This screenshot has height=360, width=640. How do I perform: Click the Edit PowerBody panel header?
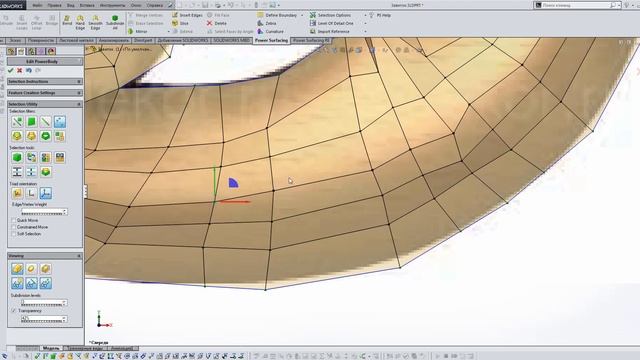click(45, 61)
